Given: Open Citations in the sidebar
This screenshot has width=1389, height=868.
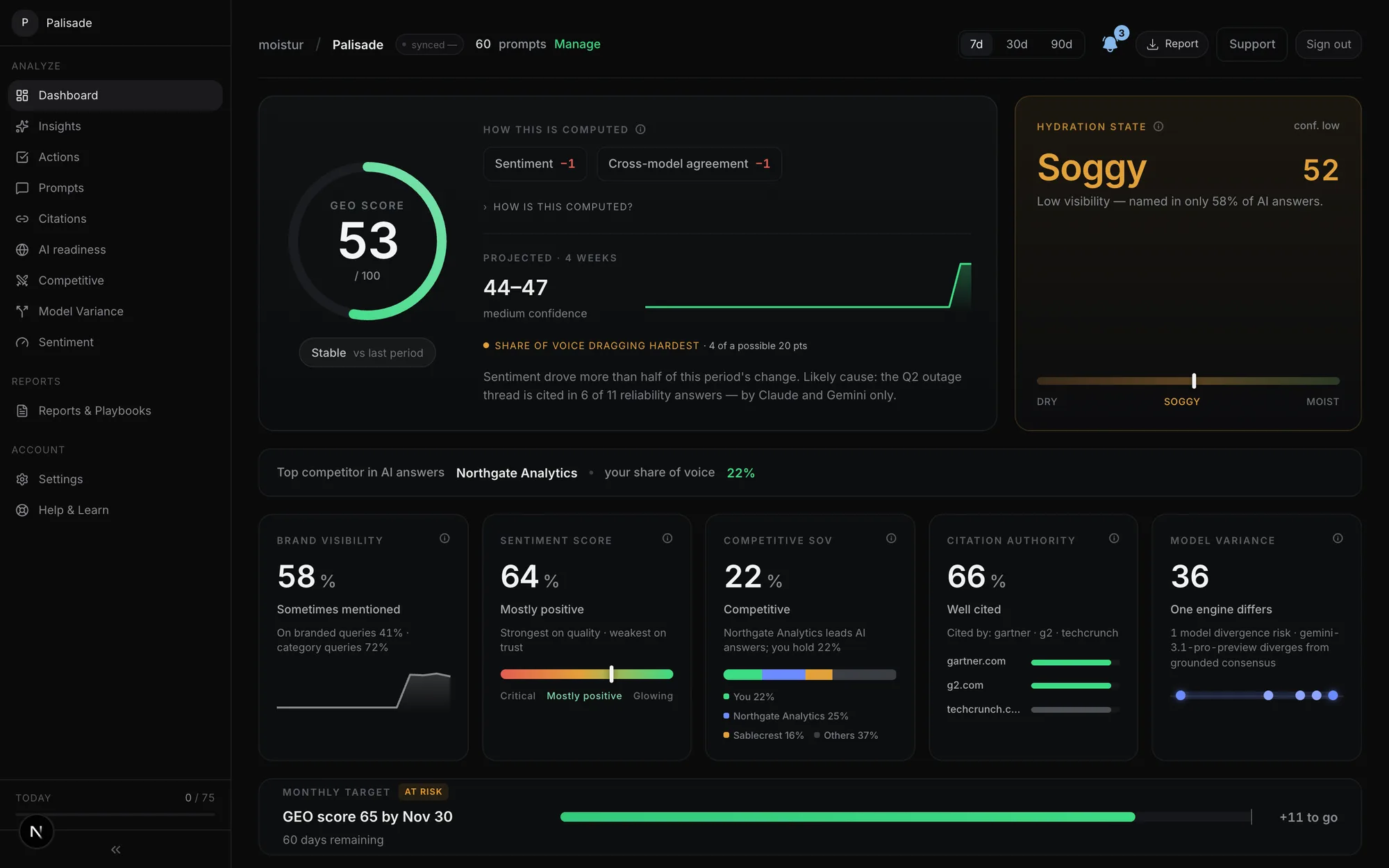Looking at the screenshot, I should pos(115,219).
